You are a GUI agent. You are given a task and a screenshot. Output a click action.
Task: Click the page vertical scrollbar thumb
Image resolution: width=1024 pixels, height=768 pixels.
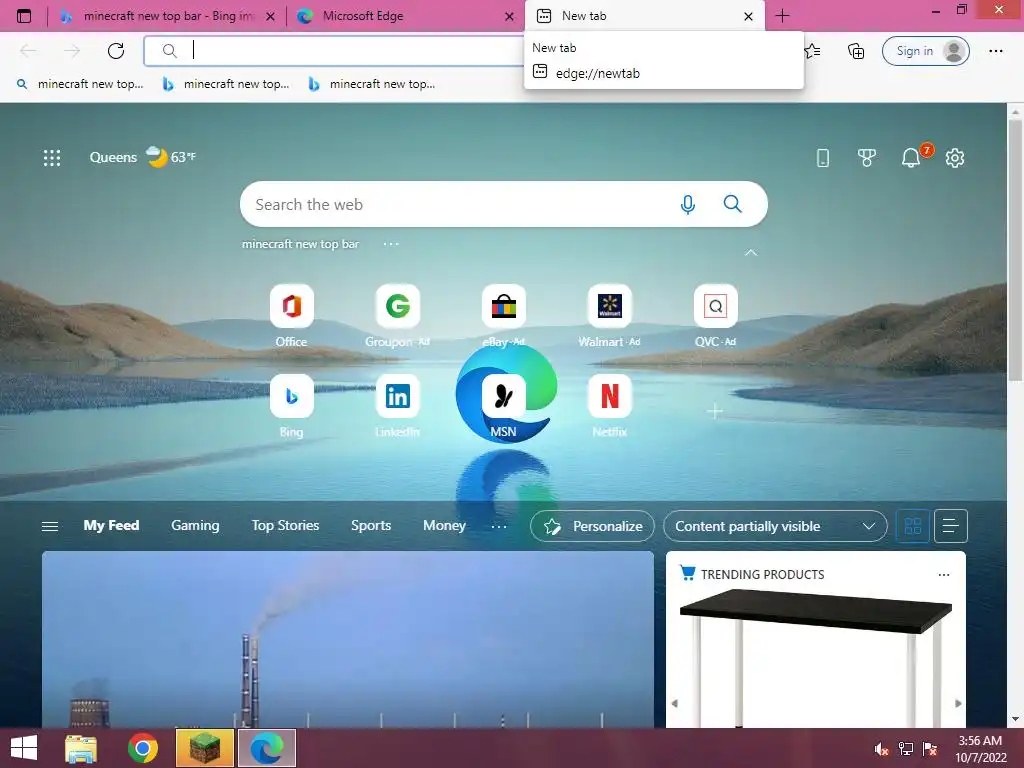1015,250
